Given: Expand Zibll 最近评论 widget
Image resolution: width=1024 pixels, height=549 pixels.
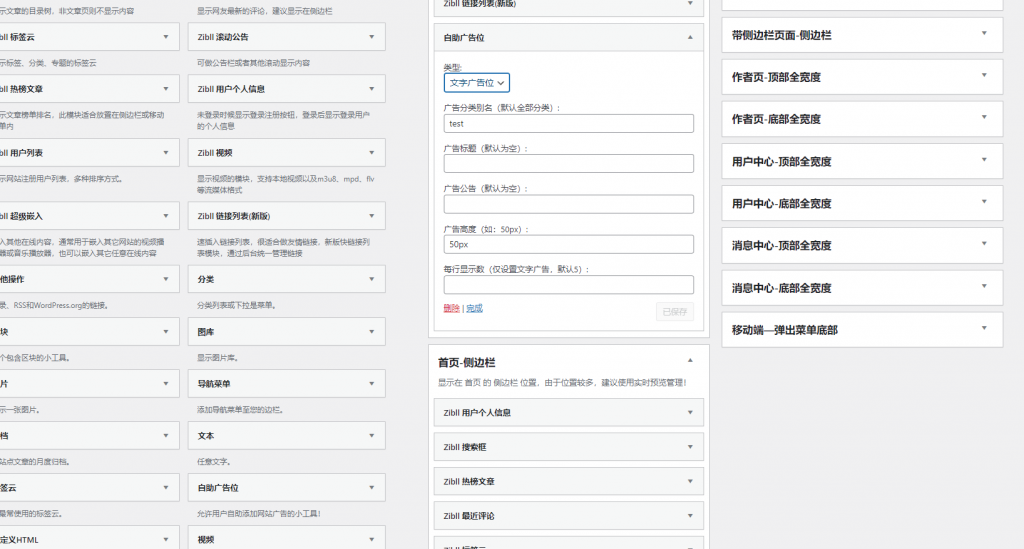Looking at the screenshot, I should click(690, 516).
